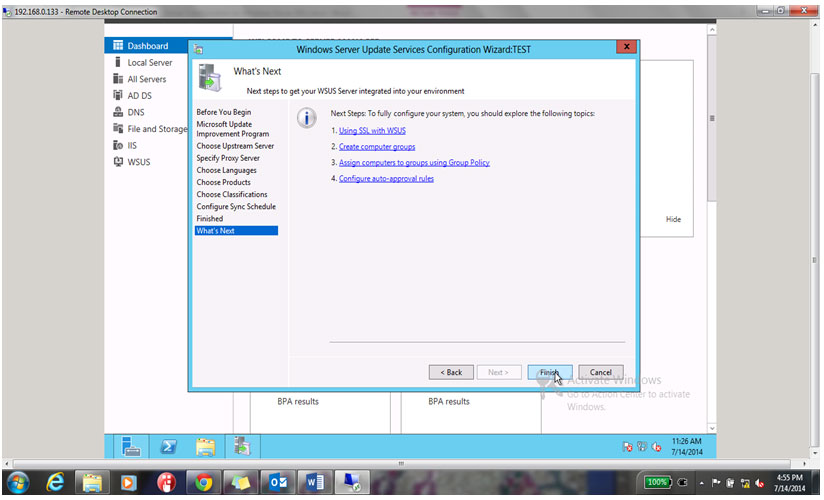The width and height of the screenshot is (824, 500).
Task: Select the What's Next wizard step
Action: pyautogui.click(x=236, y=230)
